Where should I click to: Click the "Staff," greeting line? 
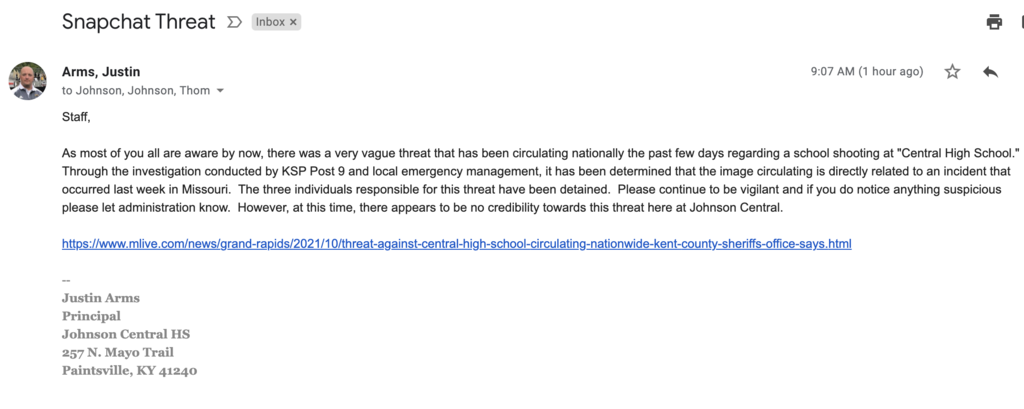point(76,118)
